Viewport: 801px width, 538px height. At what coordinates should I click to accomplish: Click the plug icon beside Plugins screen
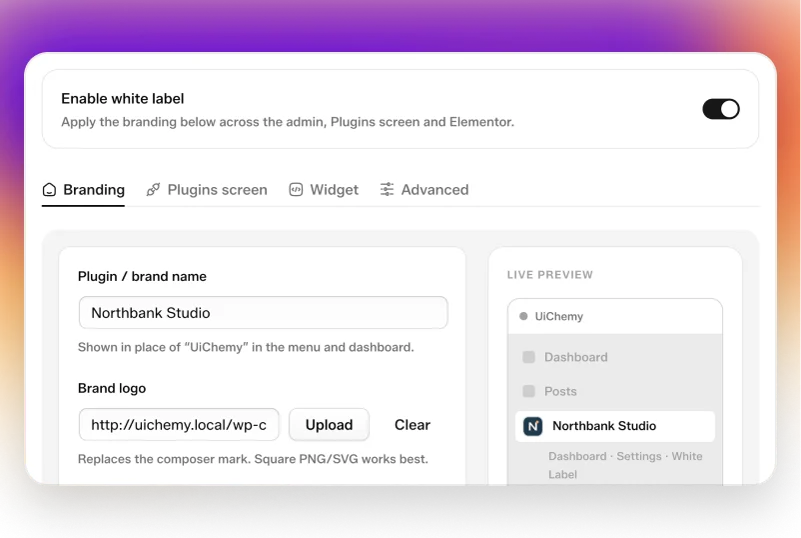tap(153, 190)
